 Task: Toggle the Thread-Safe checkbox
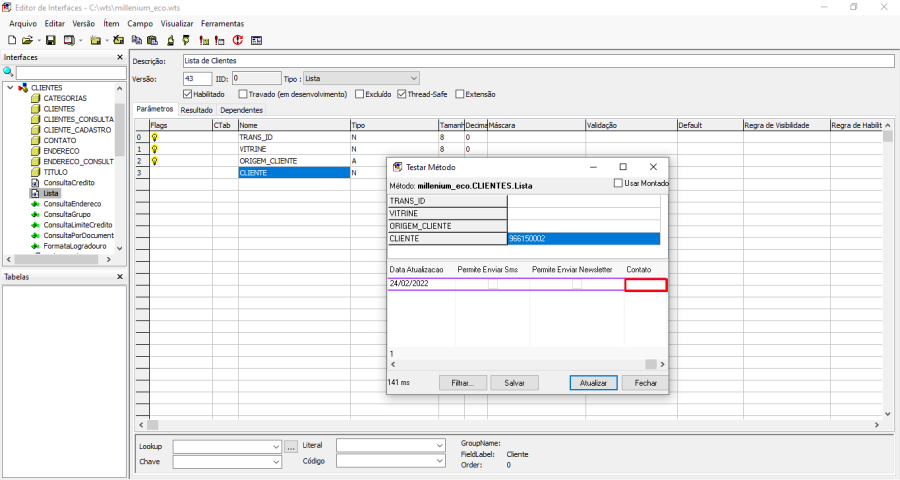pos(402,94)
